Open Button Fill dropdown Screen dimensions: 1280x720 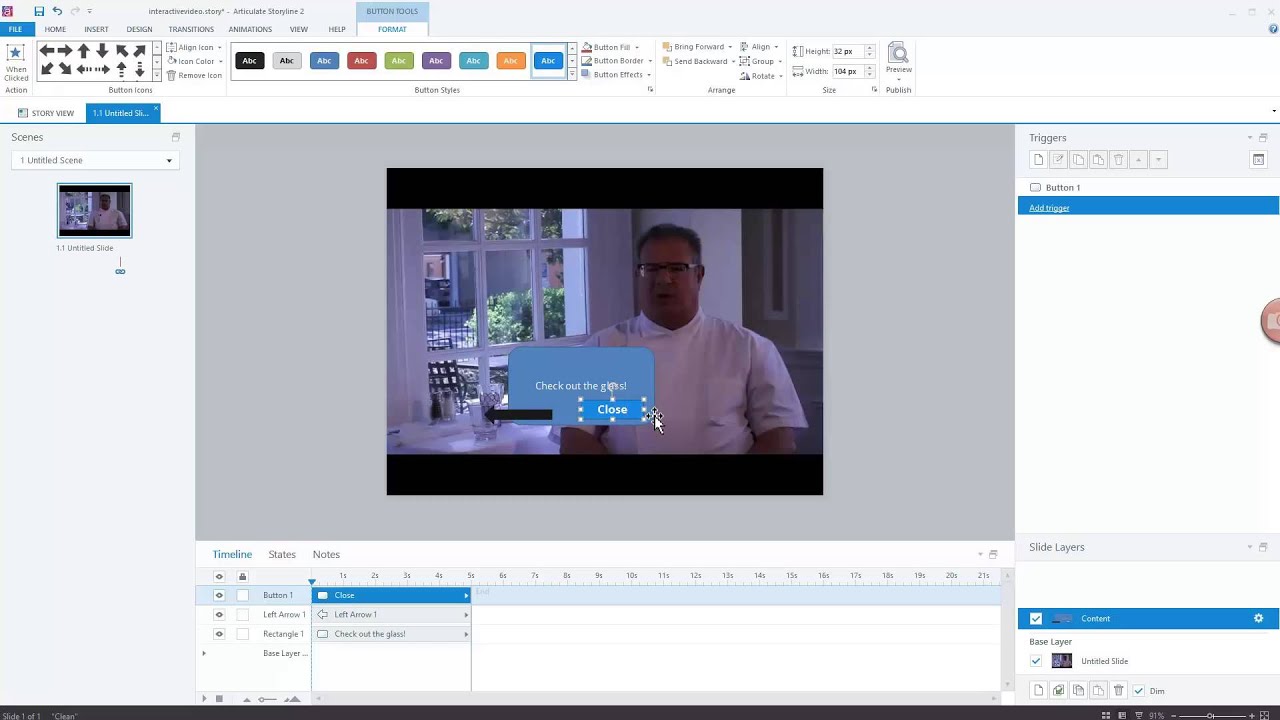[611, 47]
